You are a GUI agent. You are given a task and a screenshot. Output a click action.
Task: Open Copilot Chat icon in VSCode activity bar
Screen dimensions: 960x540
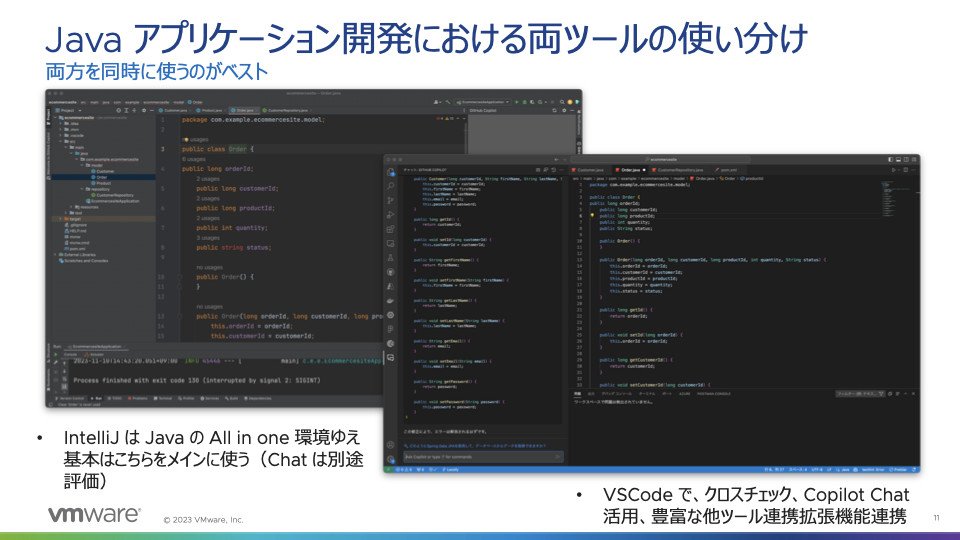pyautogui.click(x=391, y=358)
